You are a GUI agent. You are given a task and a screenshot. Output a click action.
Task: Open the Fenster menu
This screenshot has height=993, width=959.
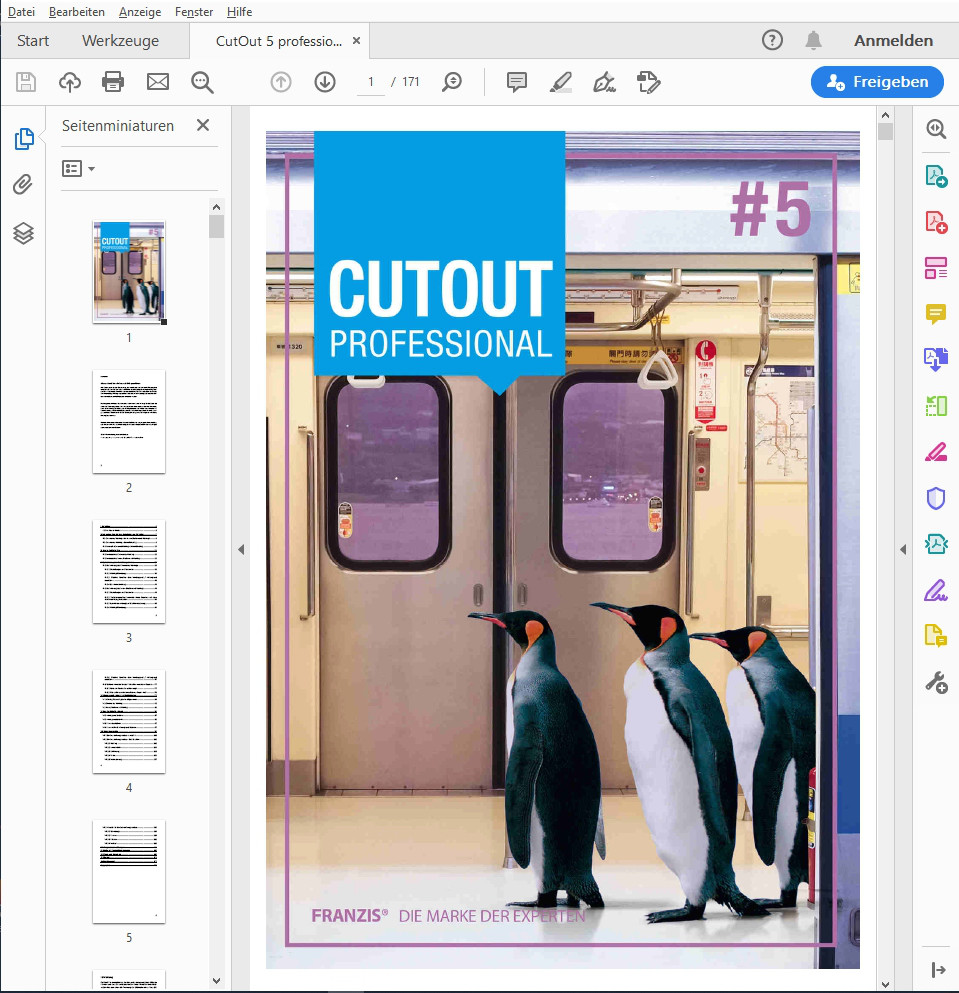[x=194, y=12]
